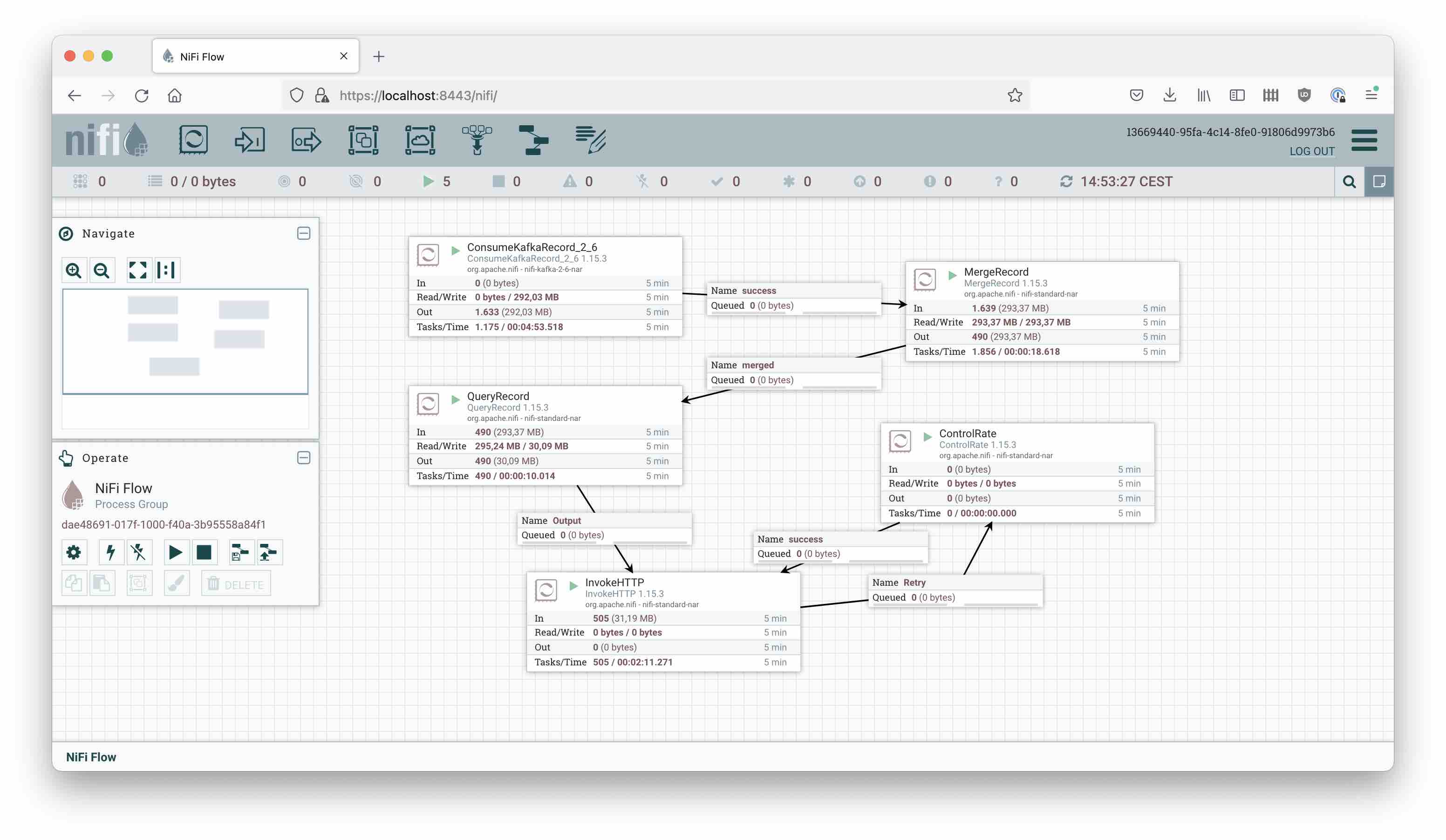Collapse the Navigate panel
The height and width of the screenshot is (840, 1446).
point(304,233)
